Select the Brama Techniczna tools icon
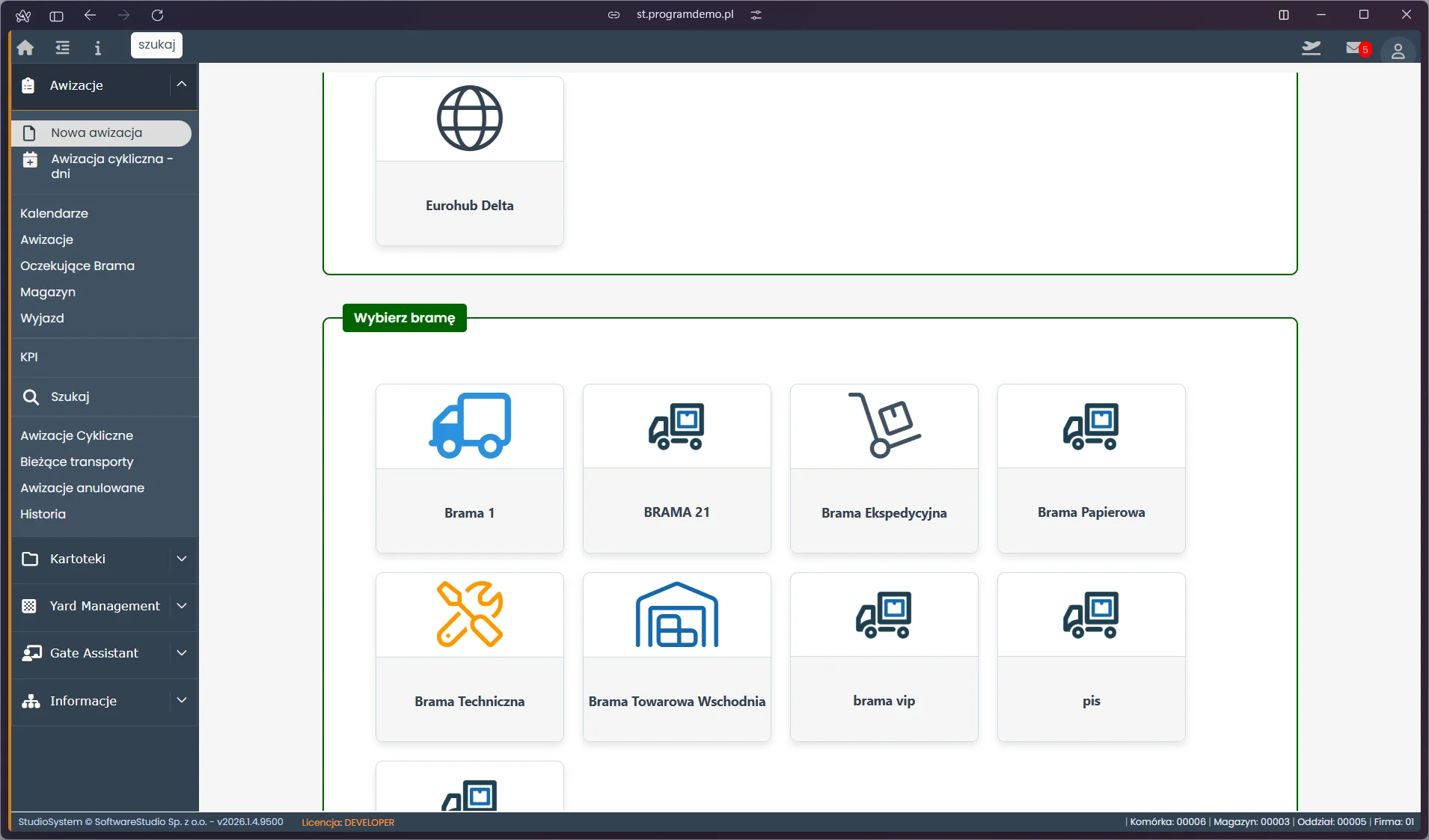The height and width of the screenshot is (840, 1429). [x=470, y=614]
